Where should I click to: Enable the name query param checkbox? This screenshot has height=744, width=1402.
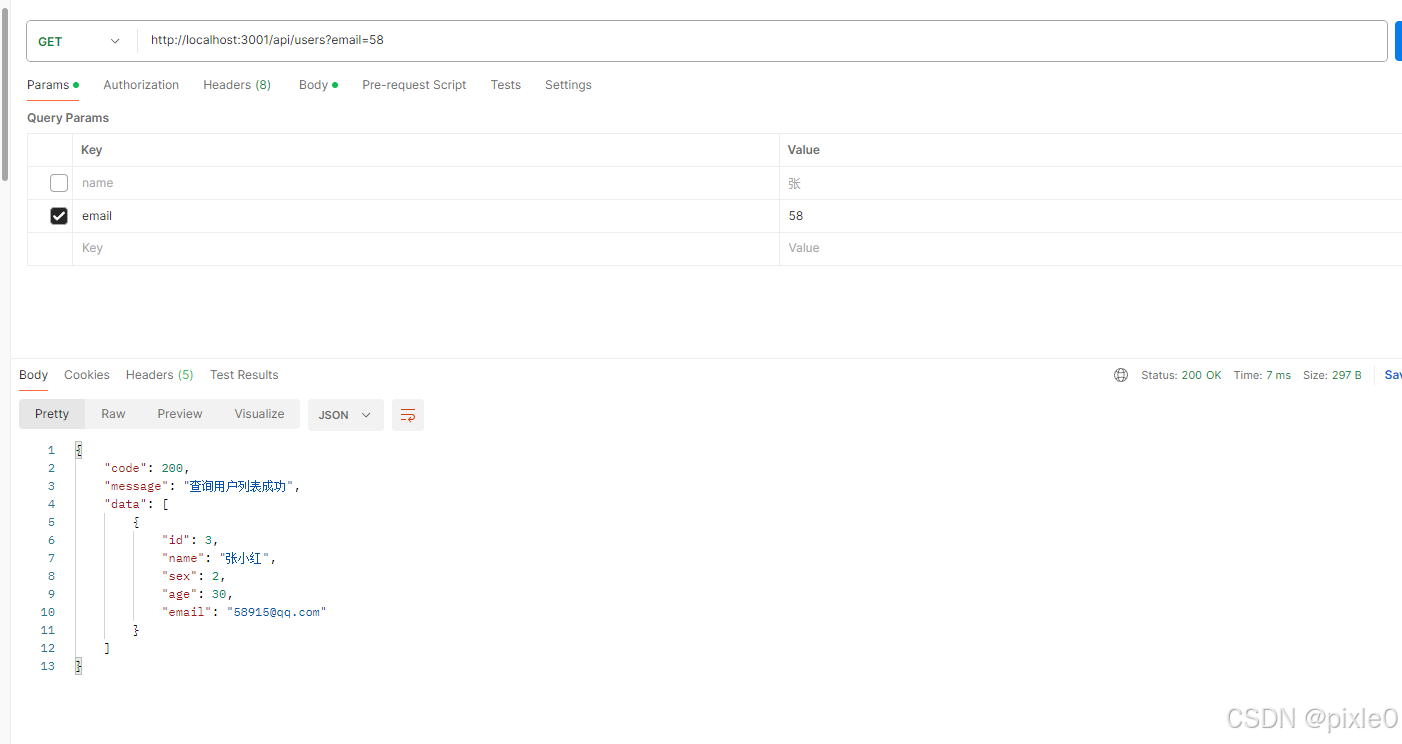(59, 183)
